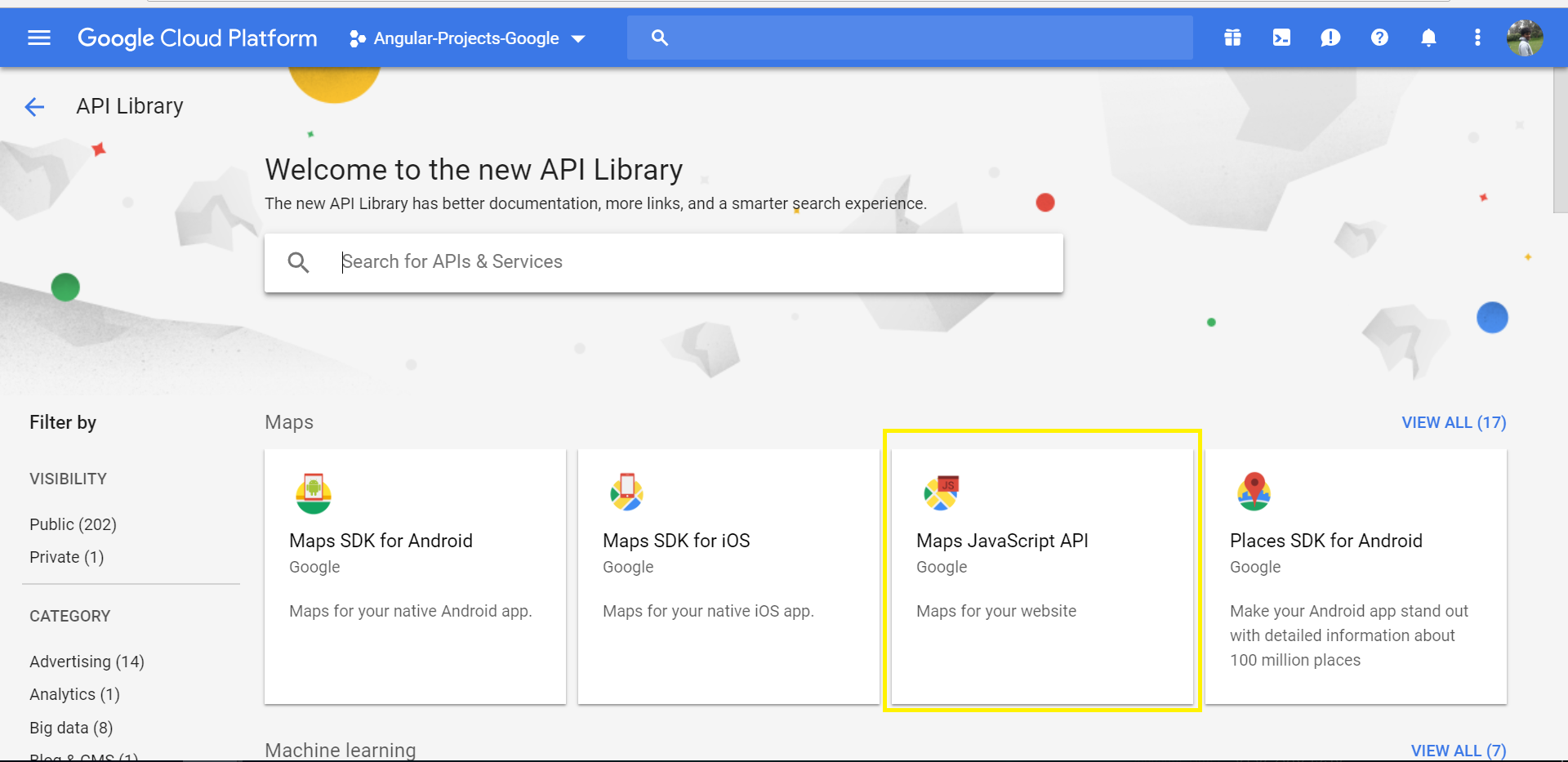Click the Maps JavaScript API icon

click(x=942, y=492)
